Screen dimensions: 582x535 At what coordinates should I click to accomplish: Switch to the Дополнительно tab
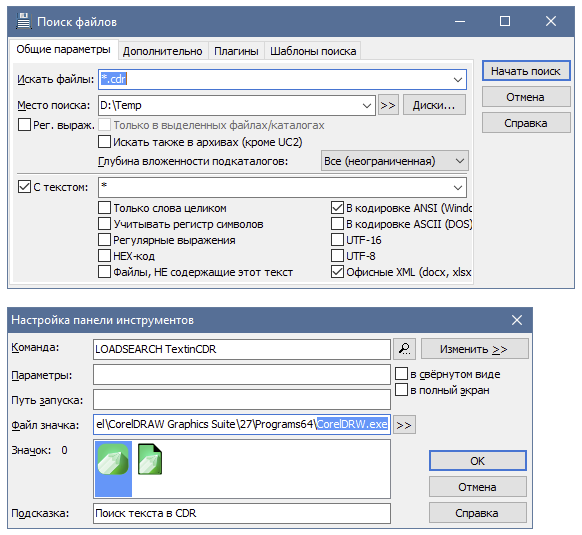pyautogui.click(x=163, y=51)
